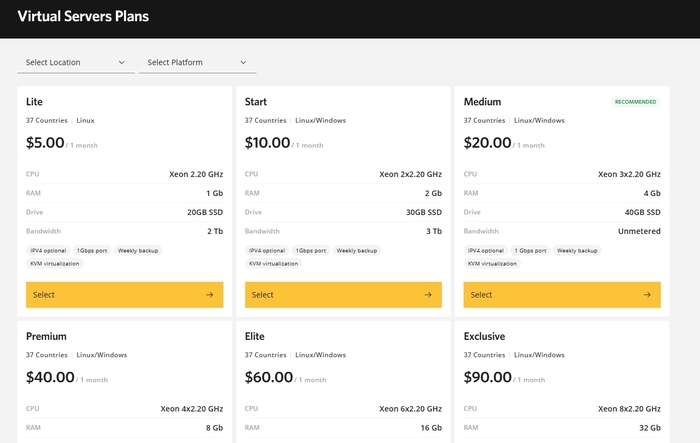Click KVM virtualization tag in Medium plan
Viewport: 700px width, 443px height.
492,264
